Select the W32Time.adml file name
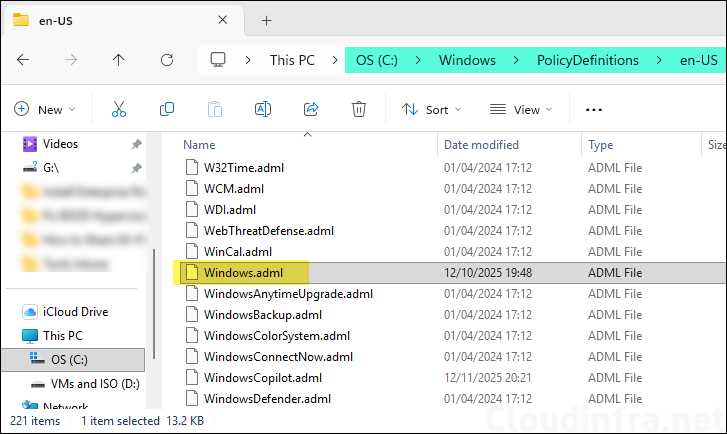727x434 pixels. (244, 167)
